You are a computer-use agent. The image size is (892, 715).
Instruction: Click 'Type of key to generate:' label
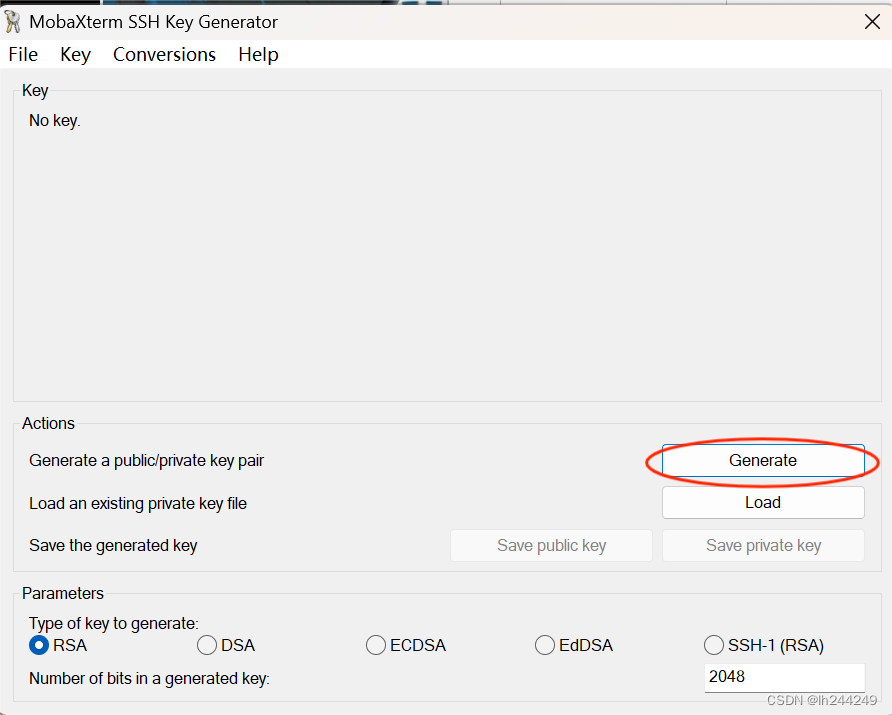(114, 623)
